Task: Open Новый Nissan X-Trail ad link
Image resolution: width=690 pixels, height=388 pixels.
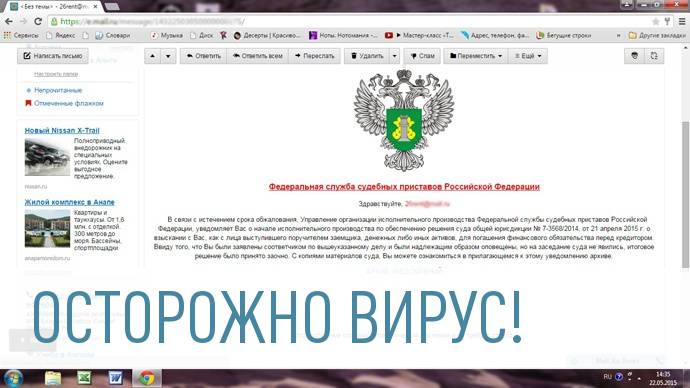Action: [x=62, y=131]
